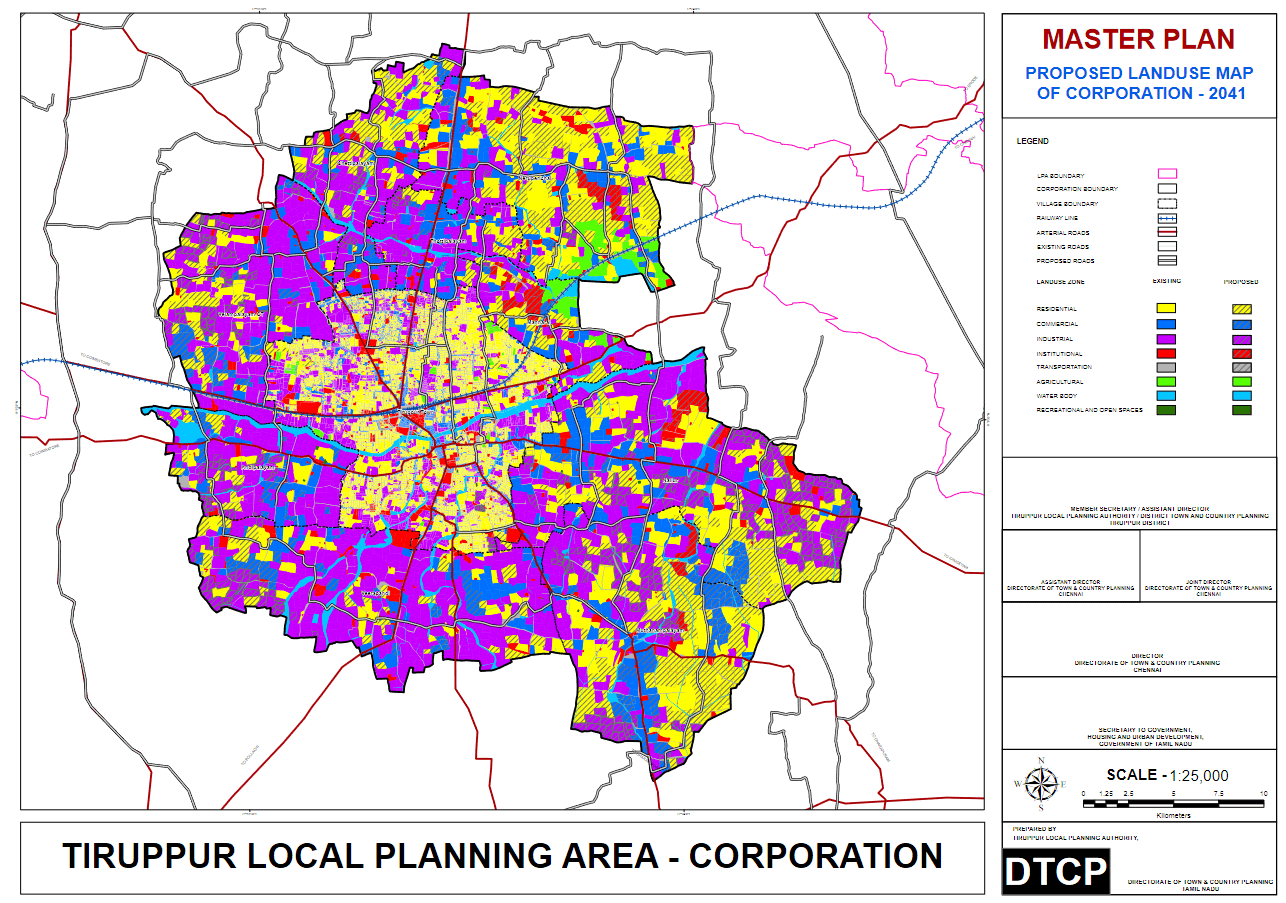Click the kilometers scale bar
Screen dimensions: 1286x903
point(1175,803)
